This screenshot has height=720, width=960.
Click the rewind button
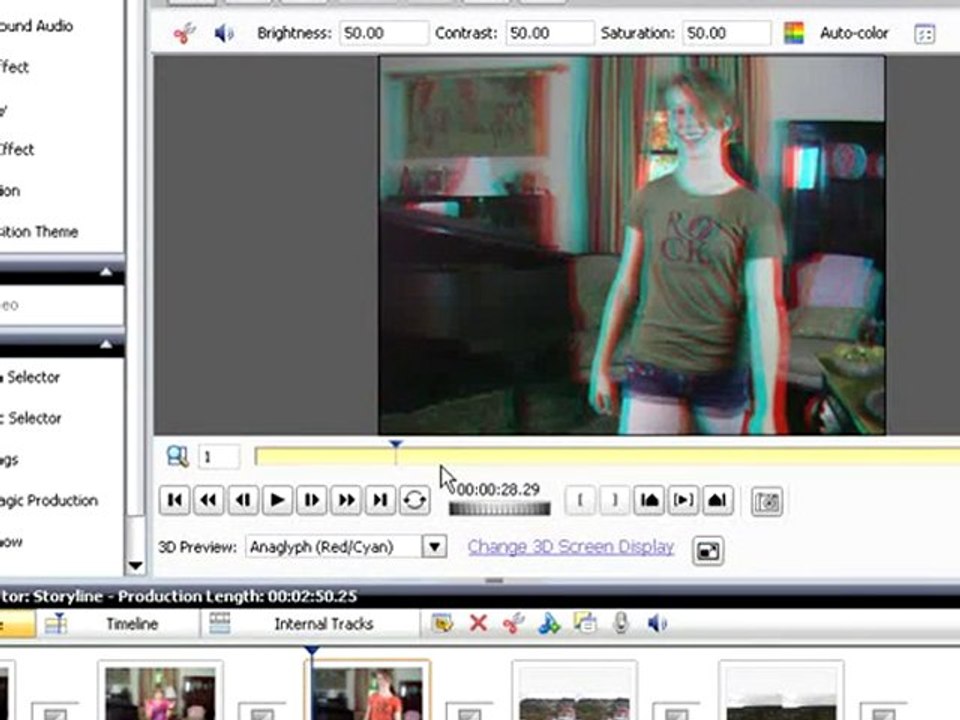[x=209, y=500]
